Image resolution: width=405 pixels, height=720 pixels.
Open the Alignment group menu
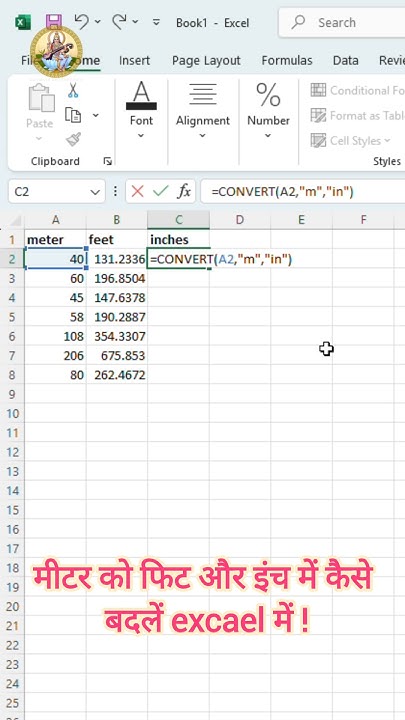click(x=202, y=110)
